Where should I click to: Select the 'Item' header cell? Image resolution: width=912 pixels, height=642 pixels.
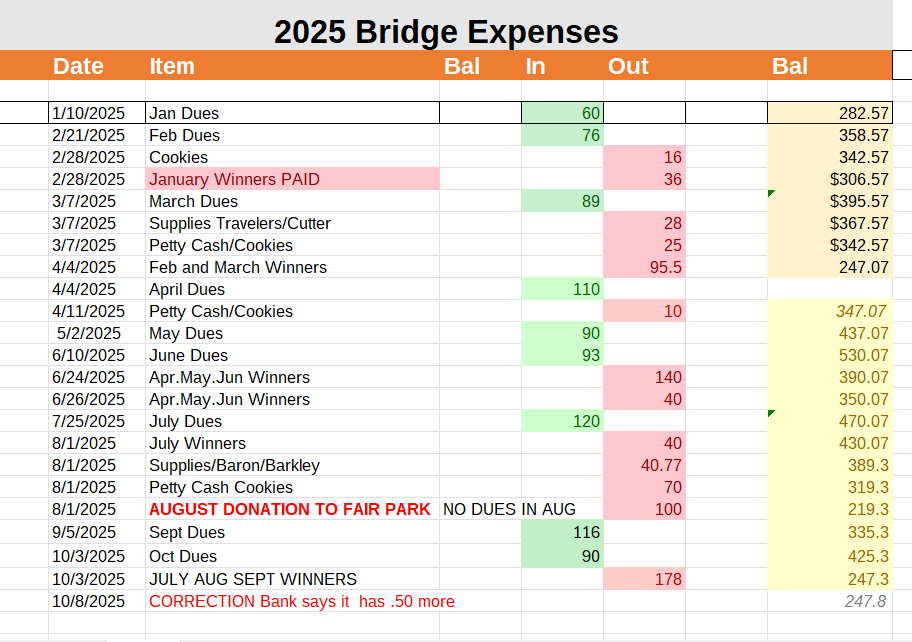coord(172,66)
